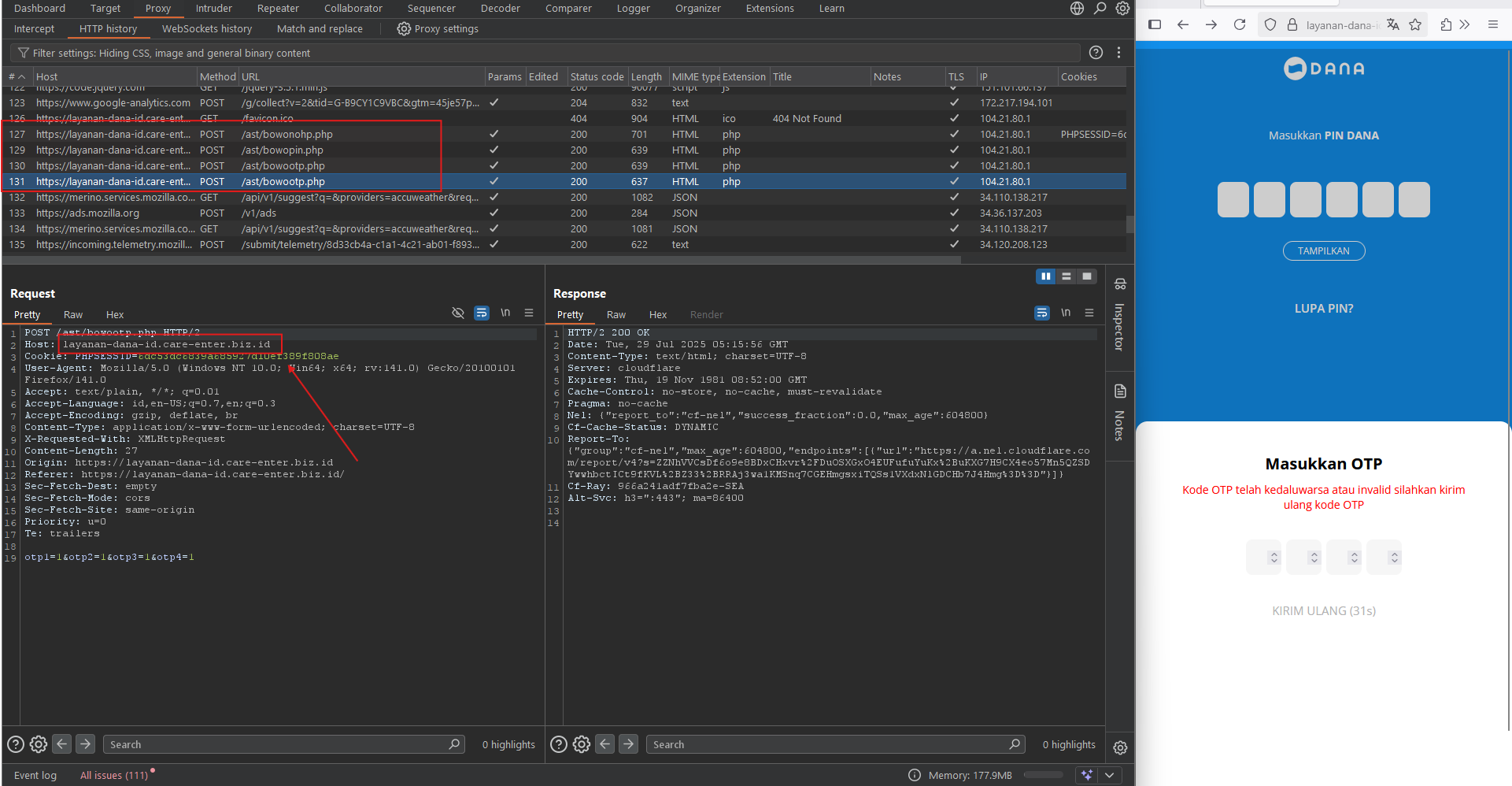
Task: Select side-by-side request/response layout
Action: (x=1045, y=276)
